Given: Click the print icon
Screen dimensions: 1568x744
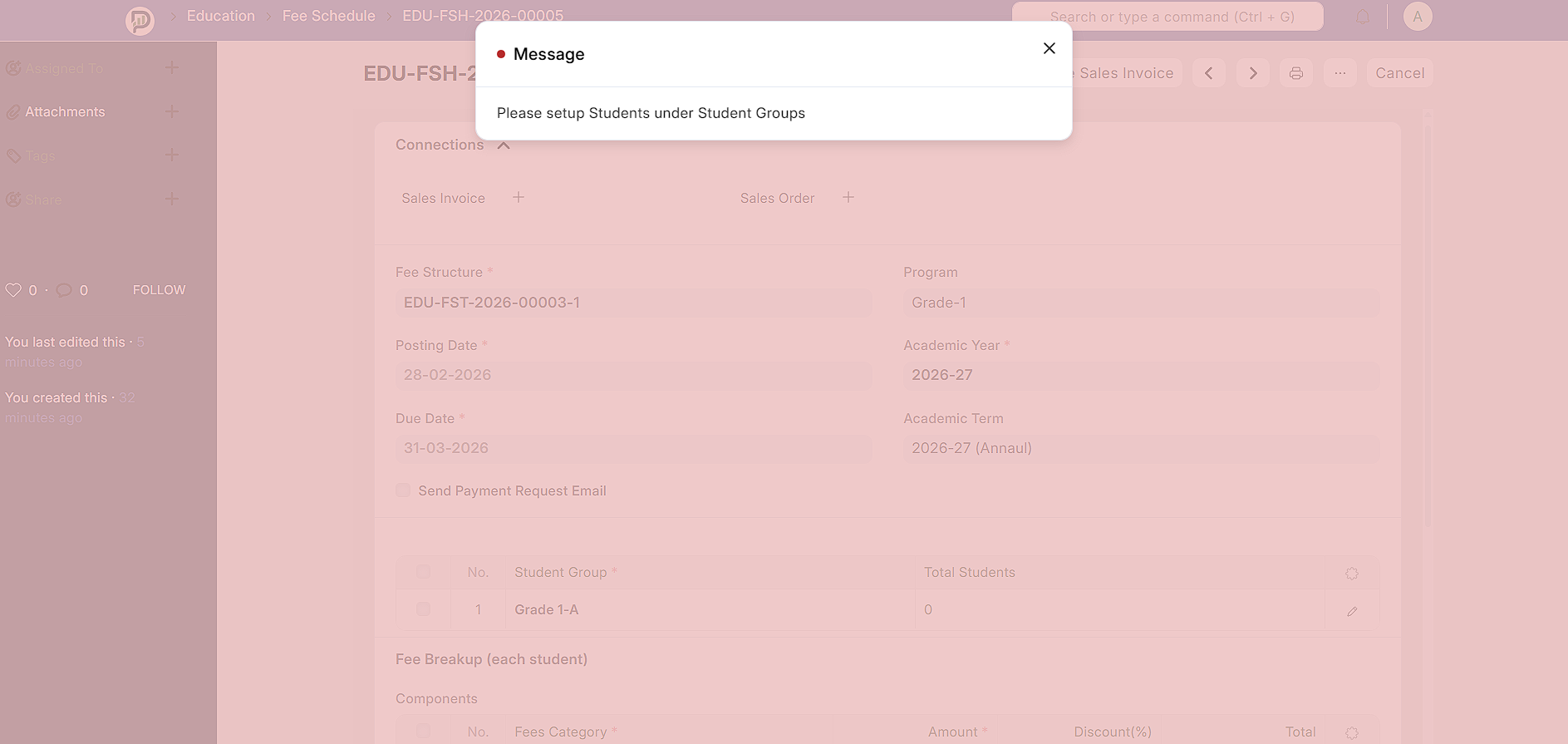Looking at the screenshot, I should (1295, 73).
